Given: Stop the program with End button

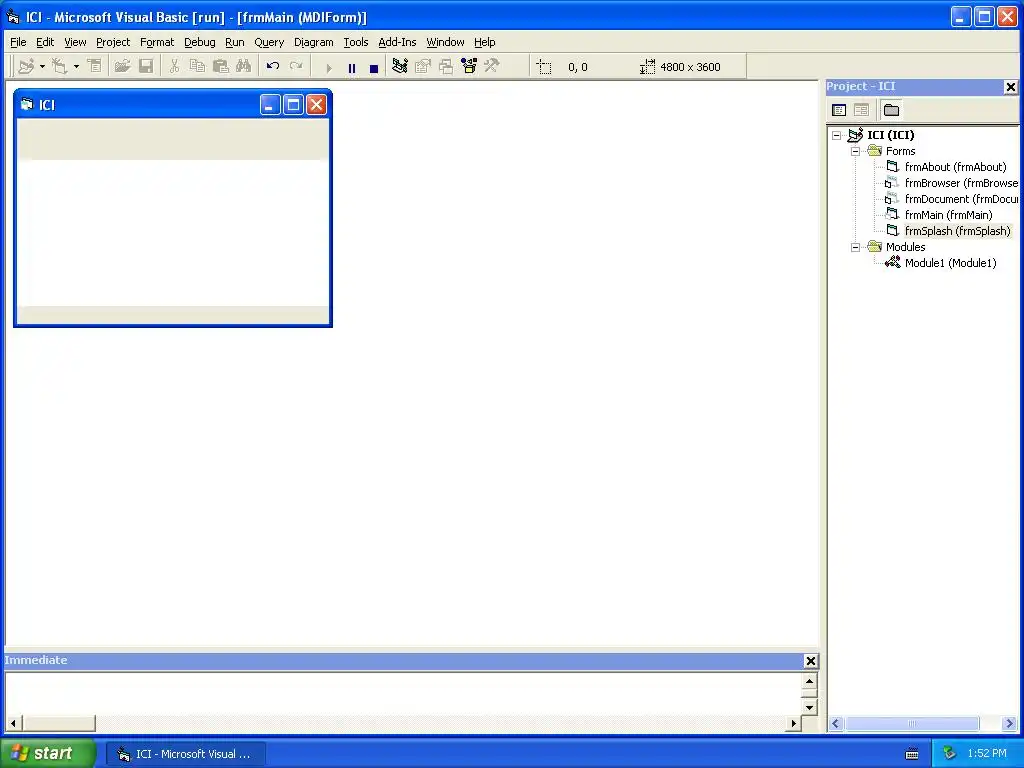Looking at the screenshot, I should 374,67.
